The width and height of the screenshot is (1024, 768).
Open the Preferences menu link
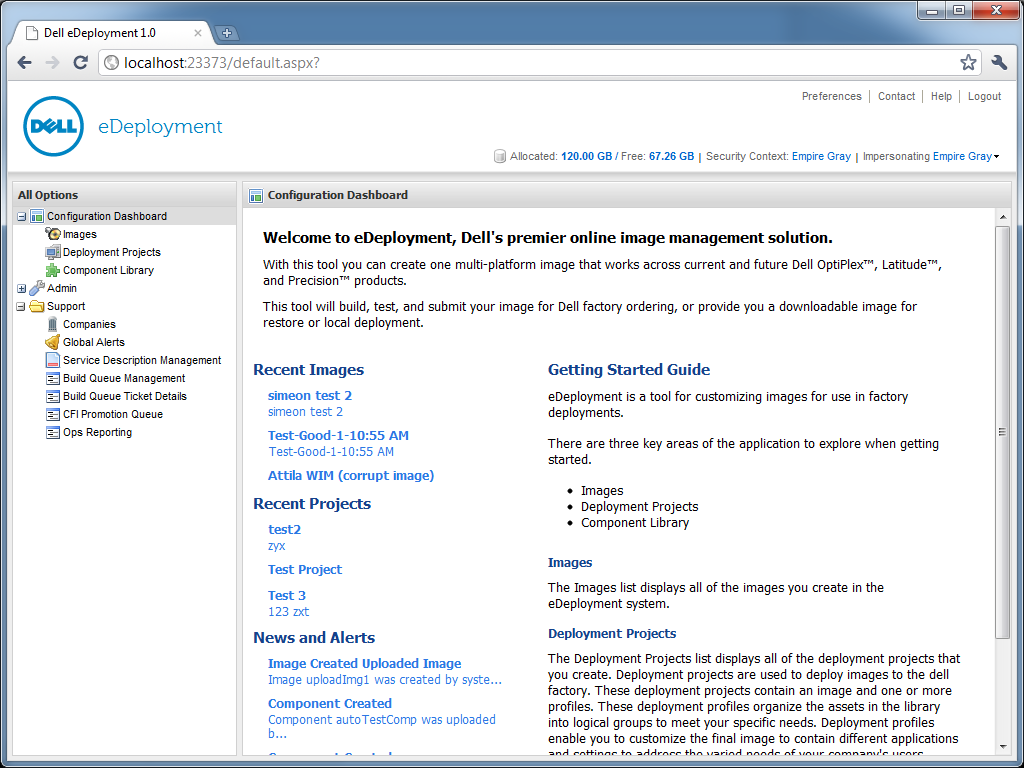pyautogui.click(x=831, y=96)
